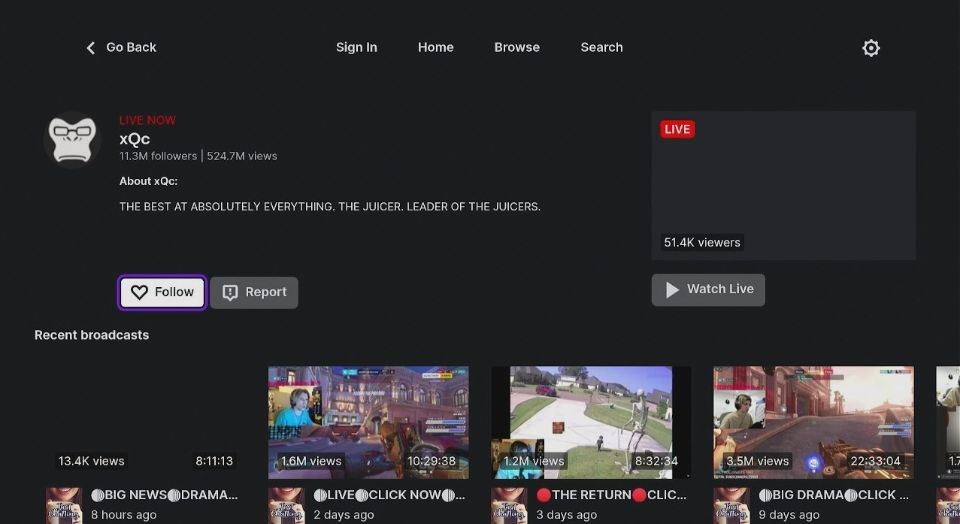Image resolution: width=960 pixels, height=524 pixels.
Task: Click the 9 days ago timestamp
Action: (789, 515)
